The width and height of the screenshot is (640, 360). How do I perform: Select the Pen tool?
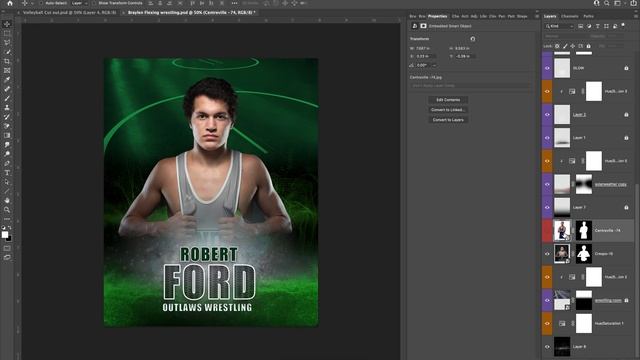(x=7, y=163)
